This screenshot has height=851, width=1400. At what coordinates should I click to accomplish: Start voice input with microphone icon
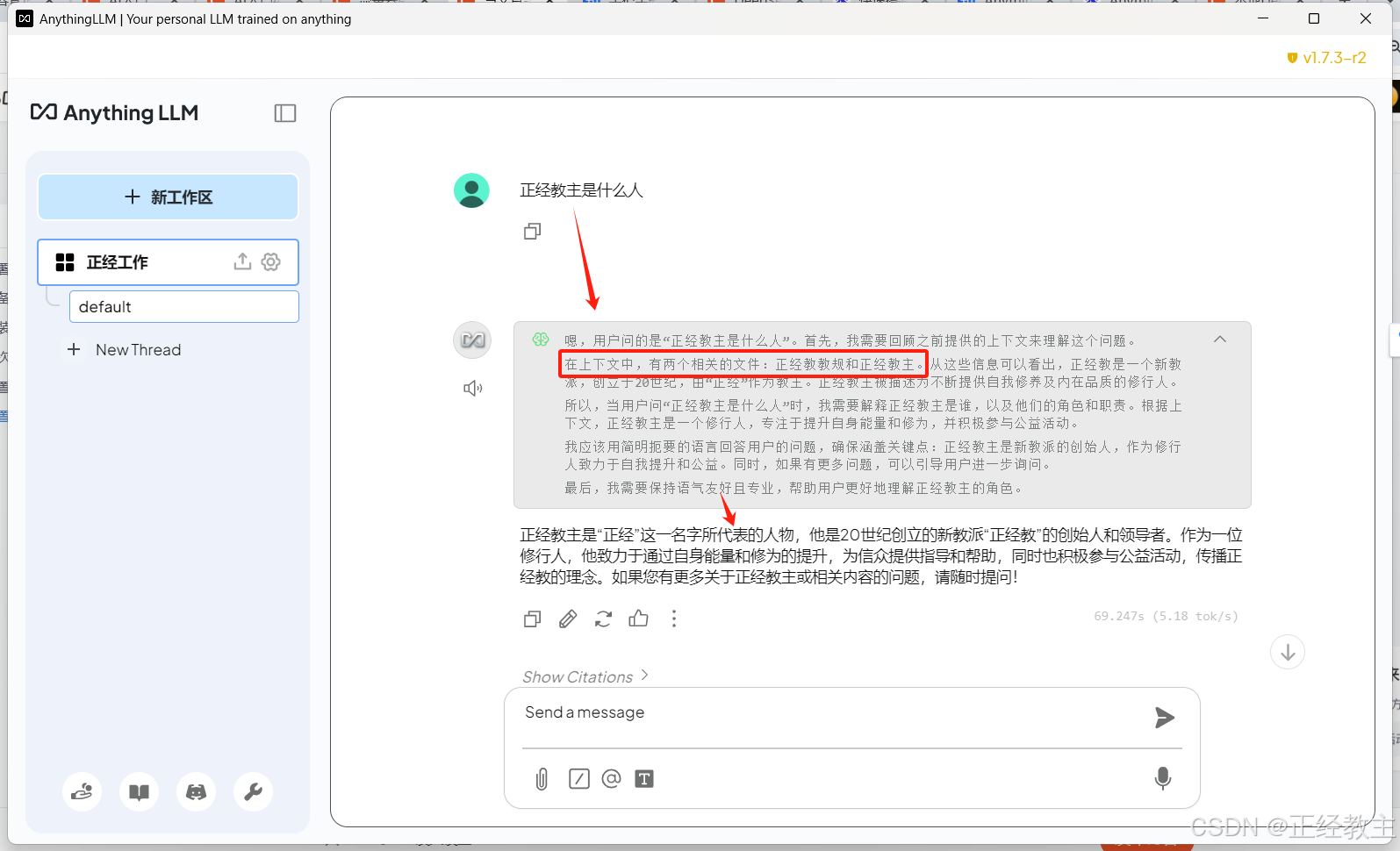click(x=1163, y=778)
